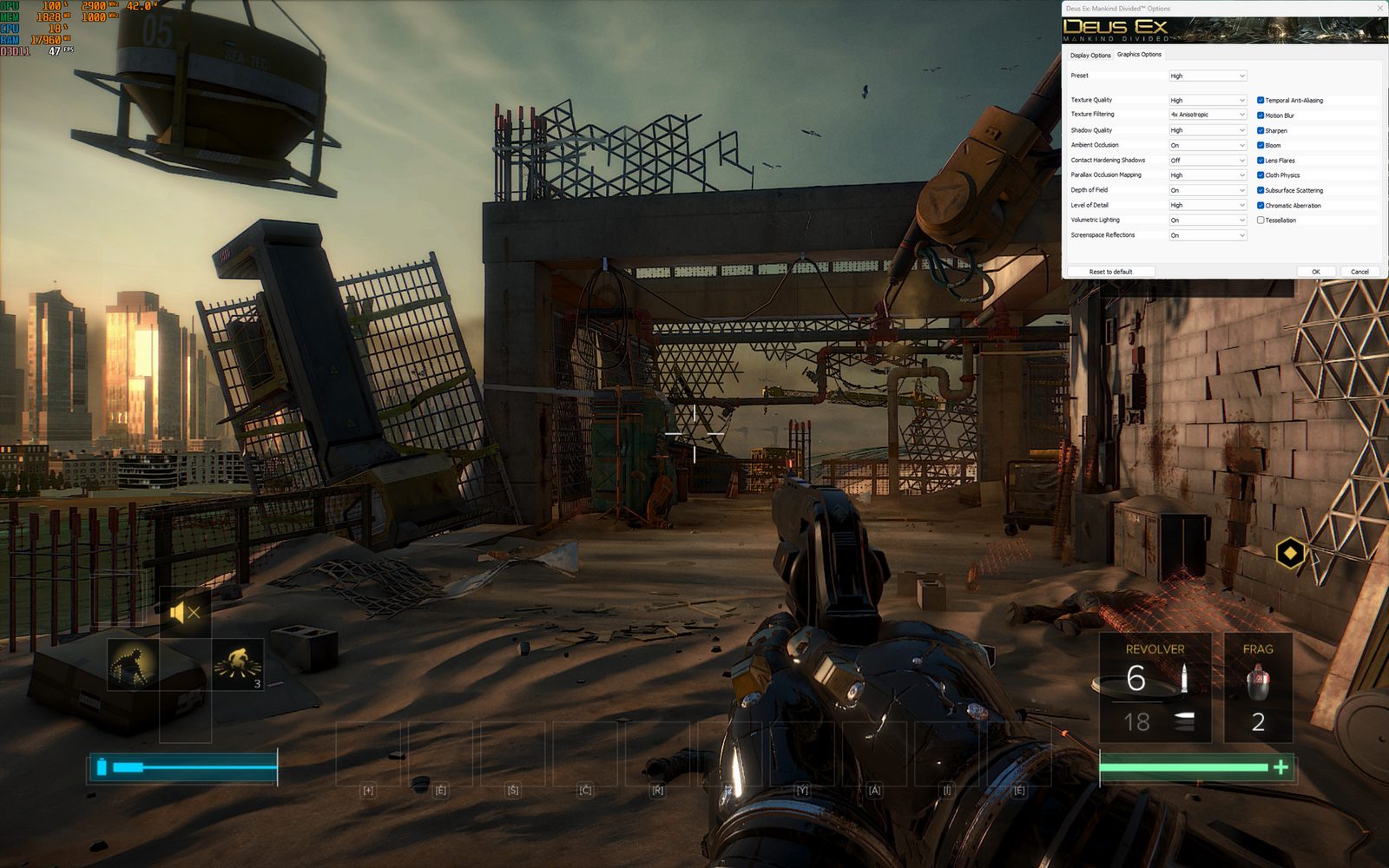The image size is (1389, 868).
Task: Expand the Screenspace Reflections dropdown
Action: (1208, 235)
